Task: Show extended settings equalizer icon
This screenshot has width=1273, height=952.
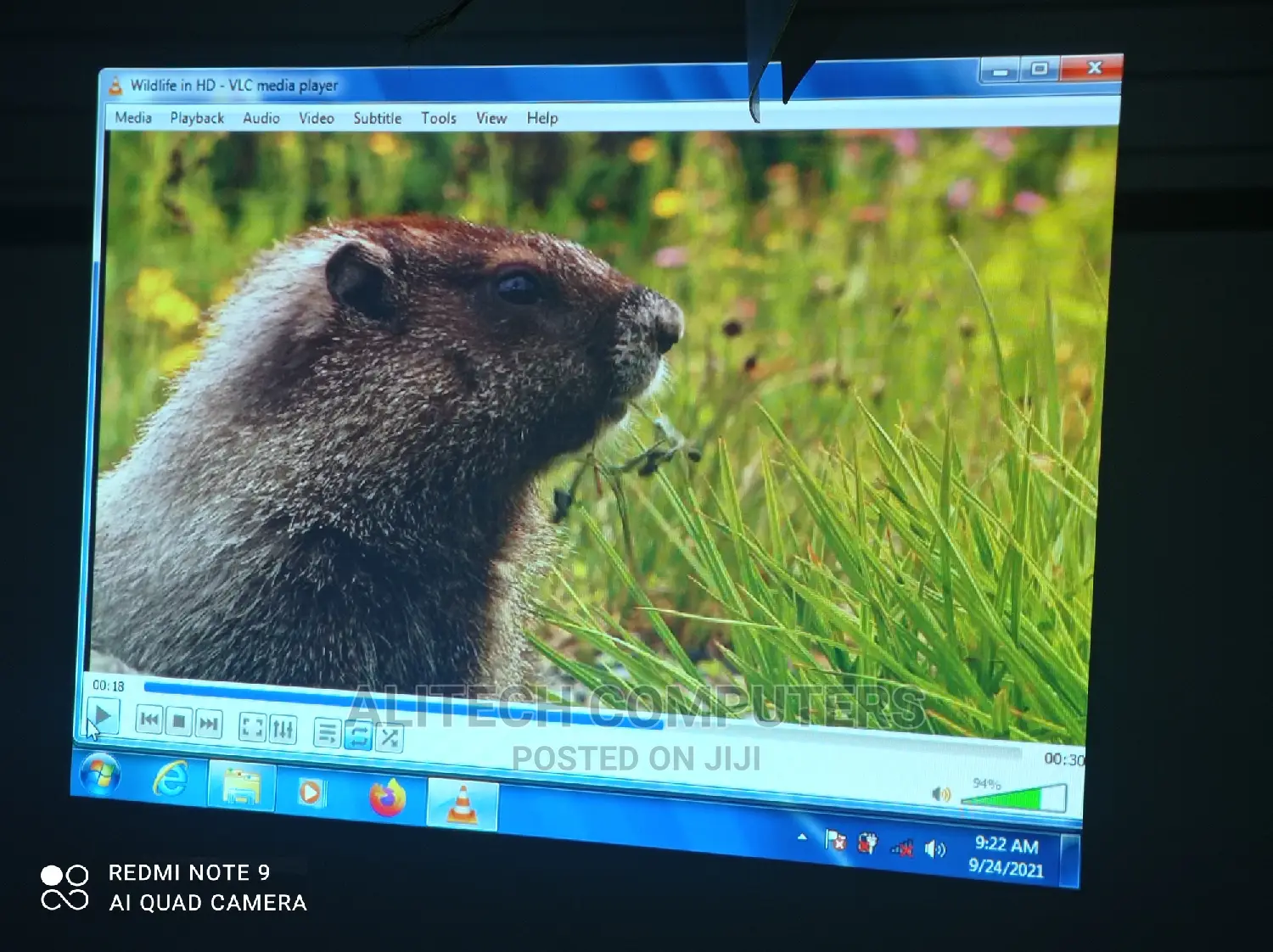Action: pos(283,730)
